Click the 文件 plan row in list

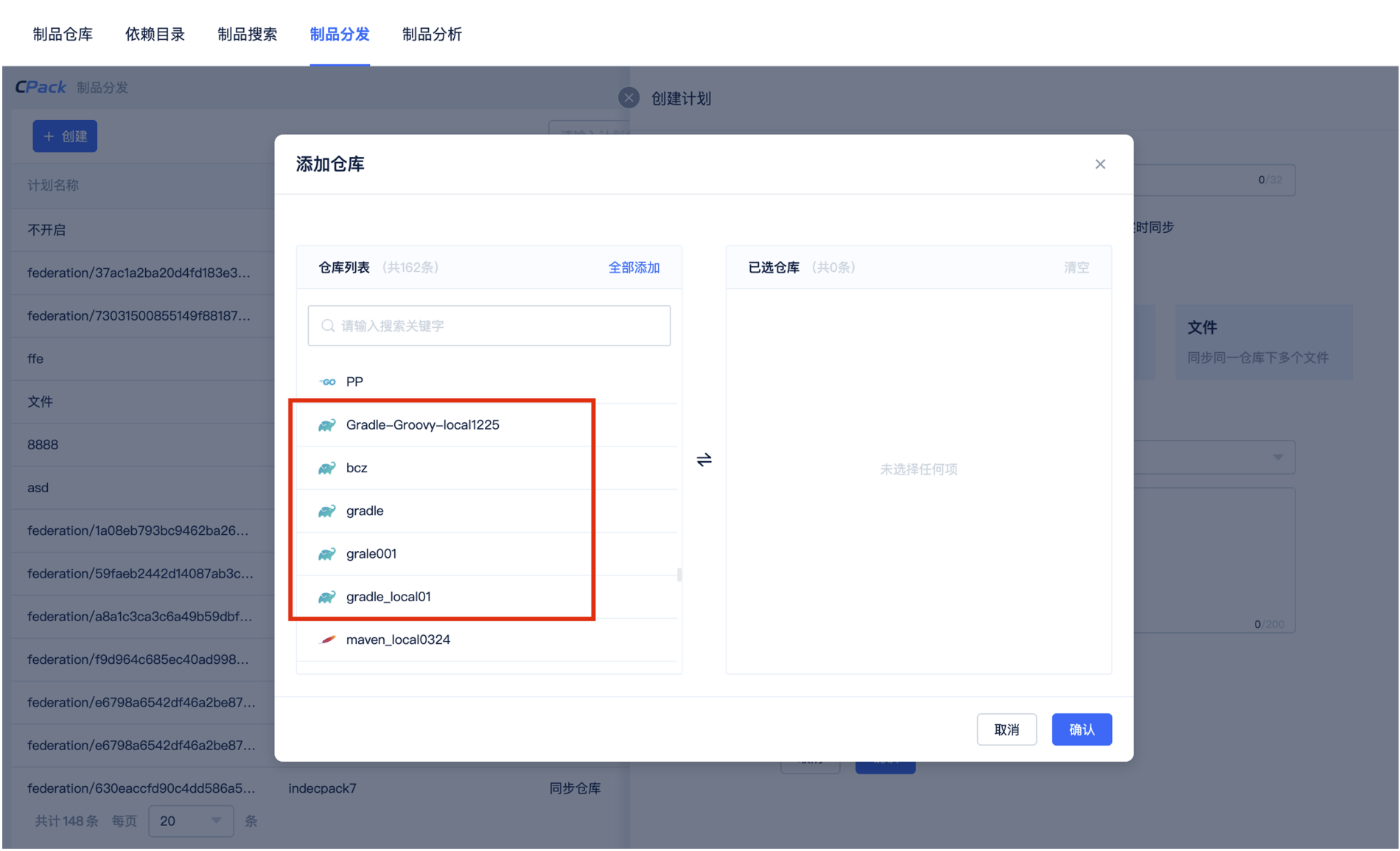coord(40,402)
